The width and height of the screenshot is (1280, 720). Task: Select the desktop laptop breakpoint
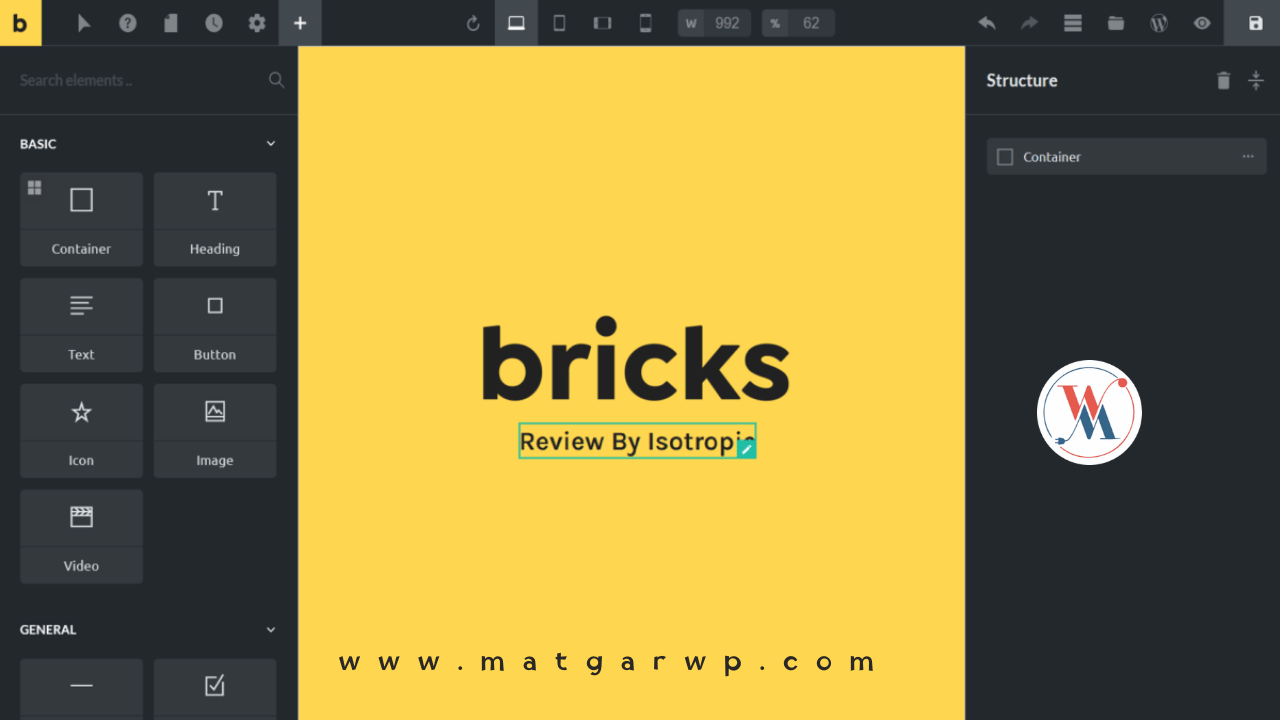click(x=516, y=23)
